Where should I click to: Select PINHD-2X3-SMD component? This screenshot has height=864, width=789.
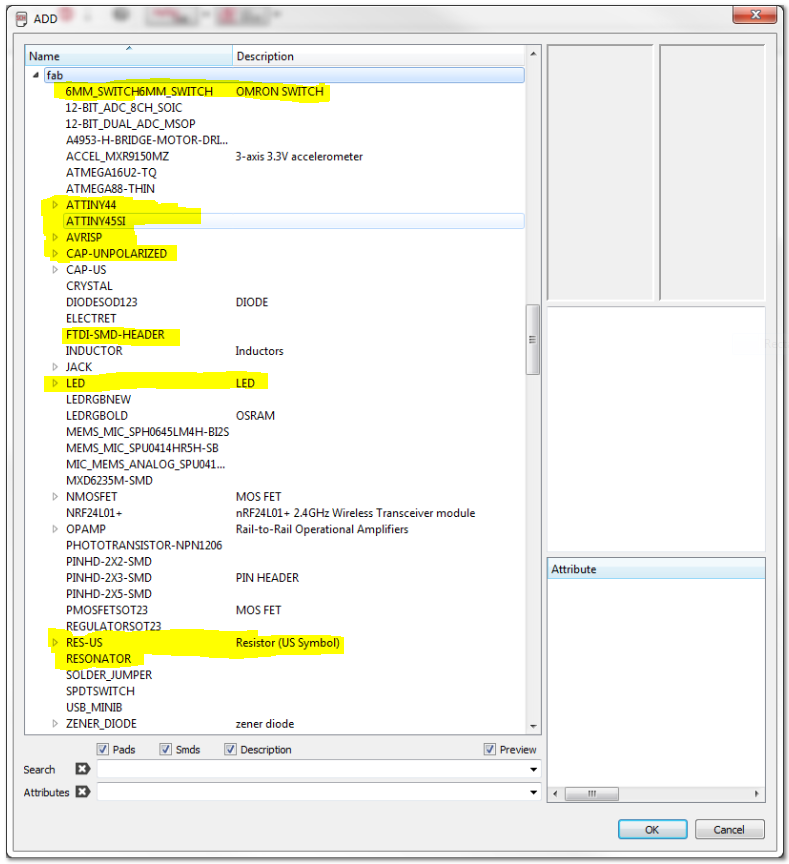(x=109, y=577)
